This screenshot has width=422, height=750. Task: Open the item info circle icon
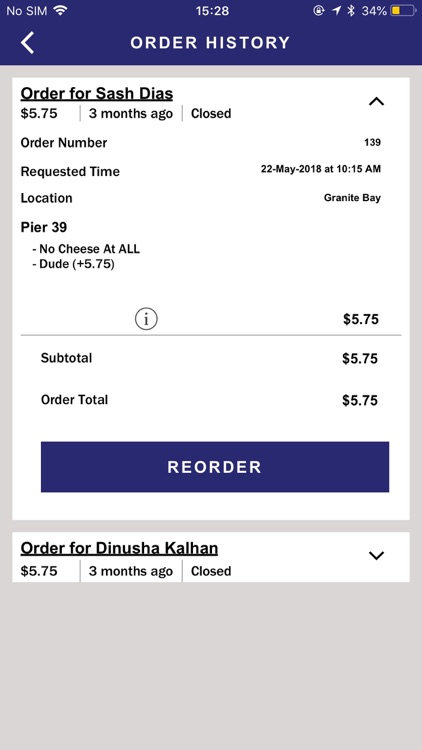146,319
